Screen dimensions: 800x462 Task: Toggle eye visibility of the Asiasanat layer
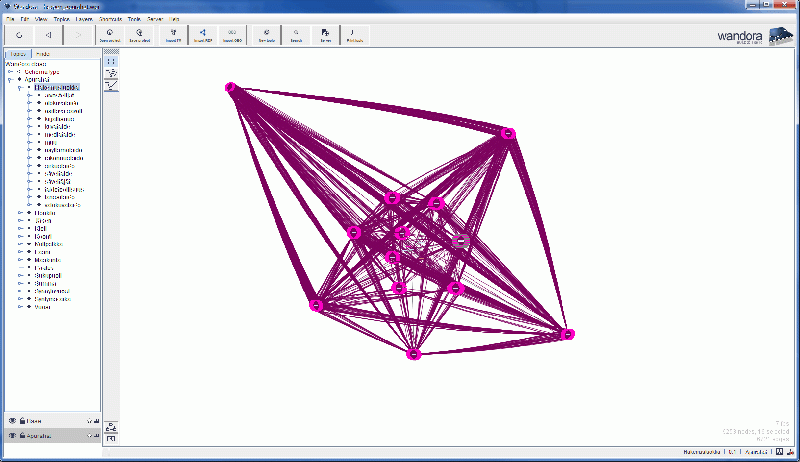pyautogui.click(x=13, y=436)
